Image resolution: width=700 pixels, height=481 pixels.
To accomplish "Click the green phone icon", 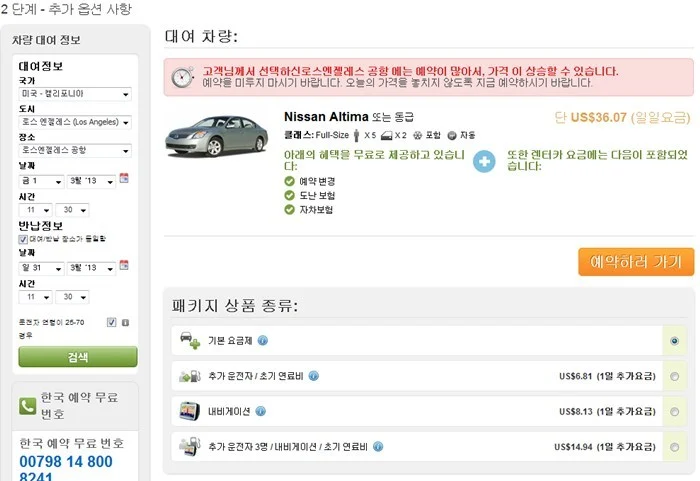I will tap(27, 406).
